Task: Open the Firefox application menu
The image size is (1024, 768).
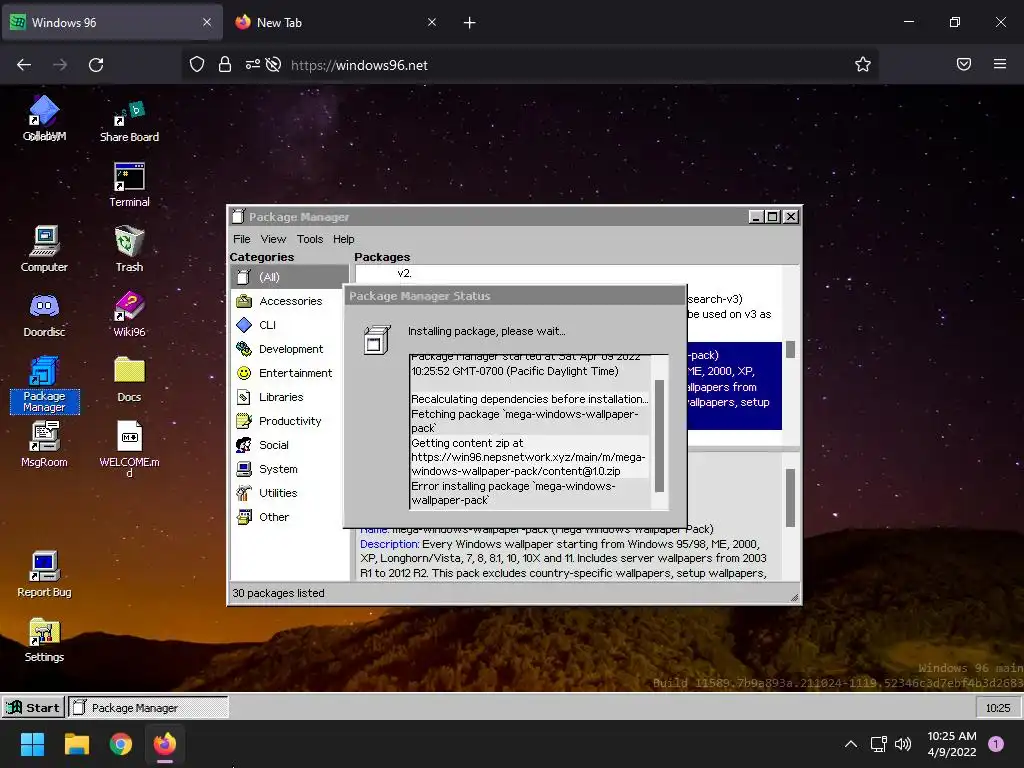Action: (x=1000, y=65)
